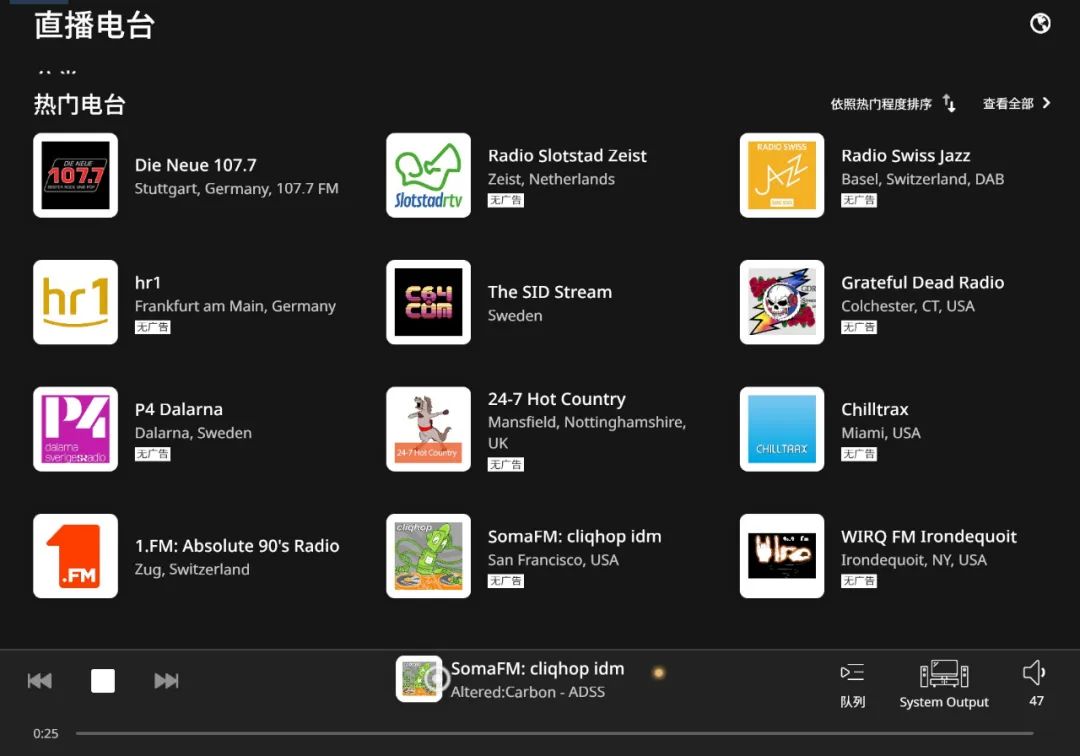The width and height of the screenshot is (1080, 756).
Task: Click the playback progress bar
Action: [554, 734]
